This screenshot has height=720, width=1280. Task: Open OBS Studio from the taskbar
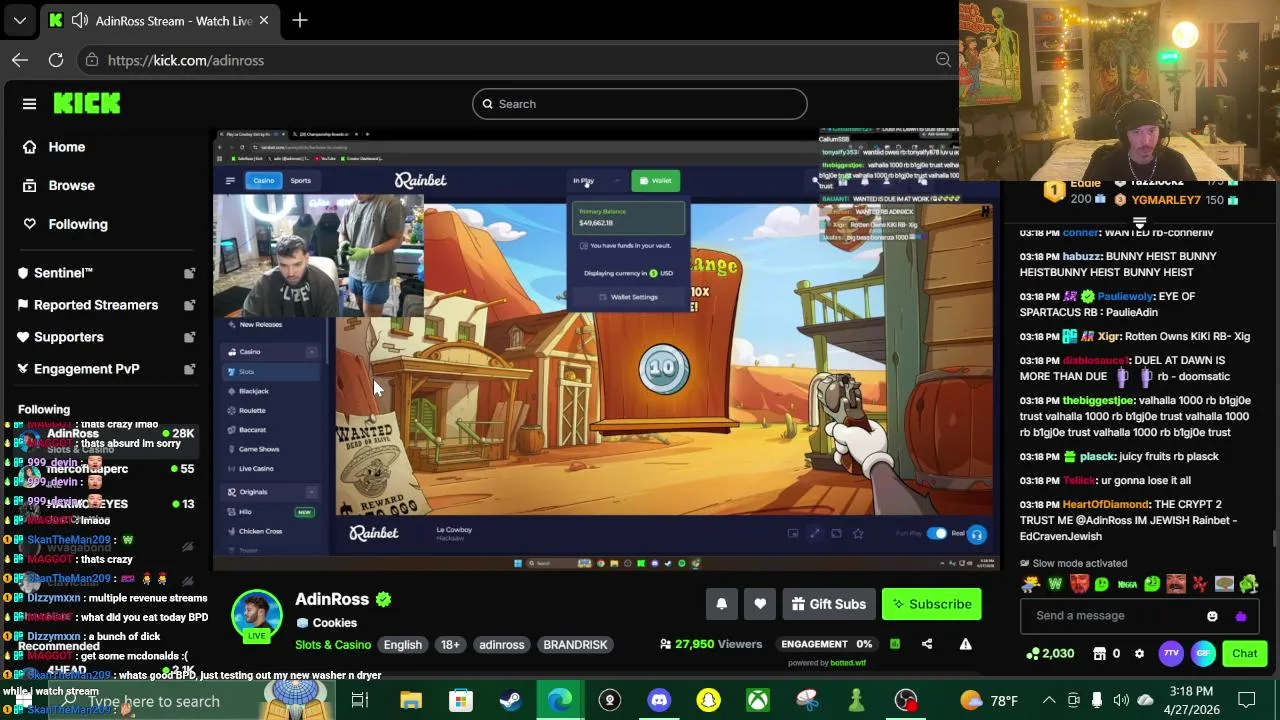[906, 700]
